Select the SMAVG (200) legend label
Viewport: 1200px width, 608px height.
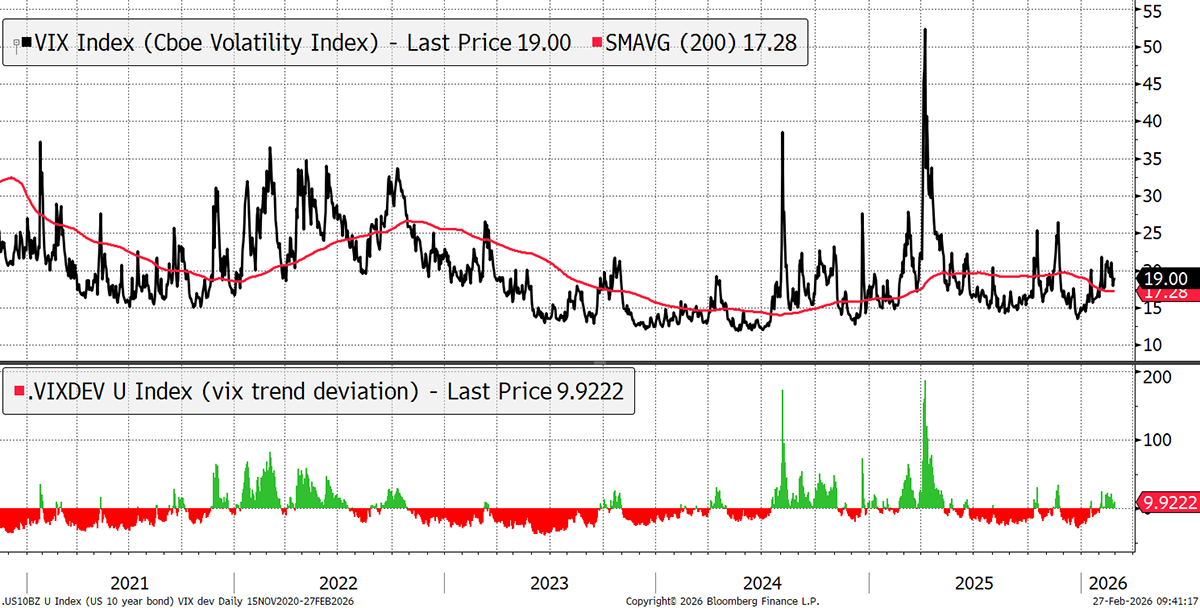[700, 42]
